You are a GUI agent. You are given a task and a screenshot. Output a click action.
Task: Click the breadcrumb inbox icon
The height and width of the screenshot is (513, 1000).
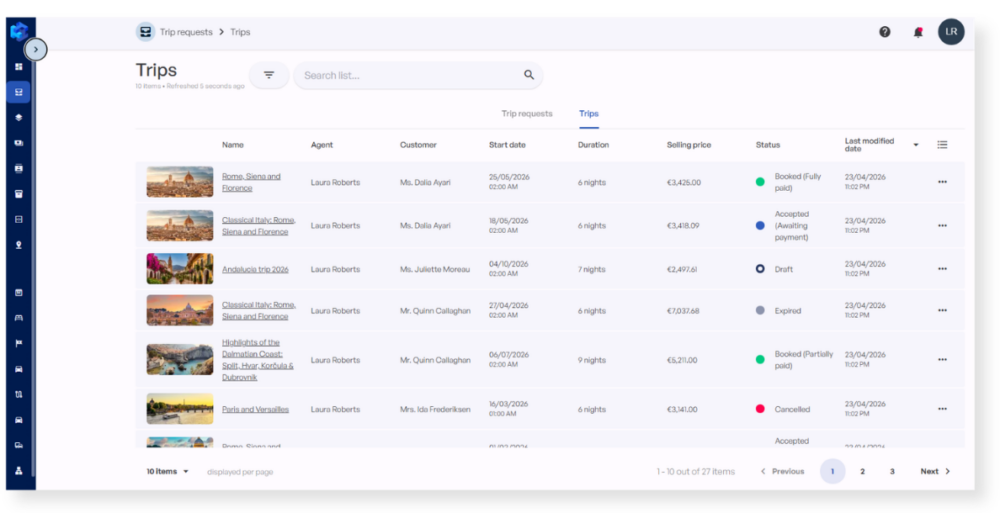[x=145, y=32]
